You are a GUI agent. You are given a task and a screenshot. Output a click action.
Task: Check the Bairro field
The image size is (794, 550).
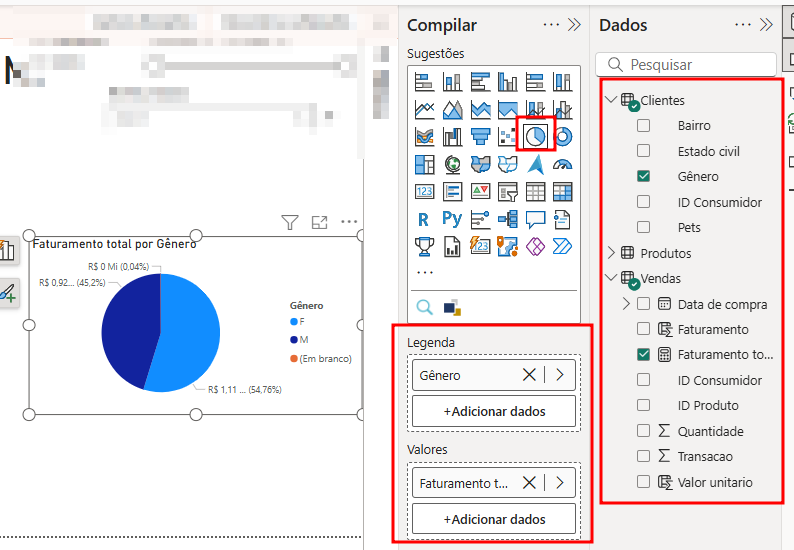(643, 125)
